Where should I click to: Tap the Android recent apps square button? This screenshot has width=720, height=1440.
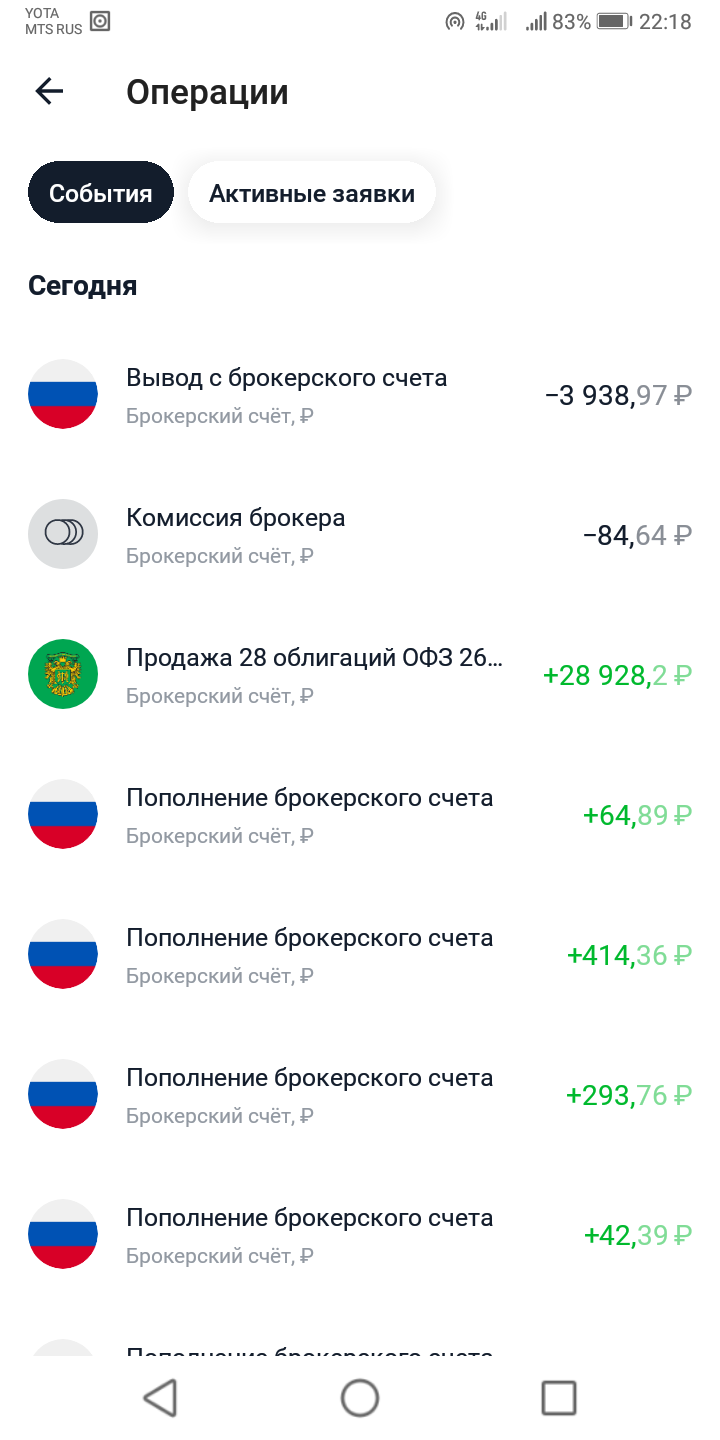[559, 1397]
